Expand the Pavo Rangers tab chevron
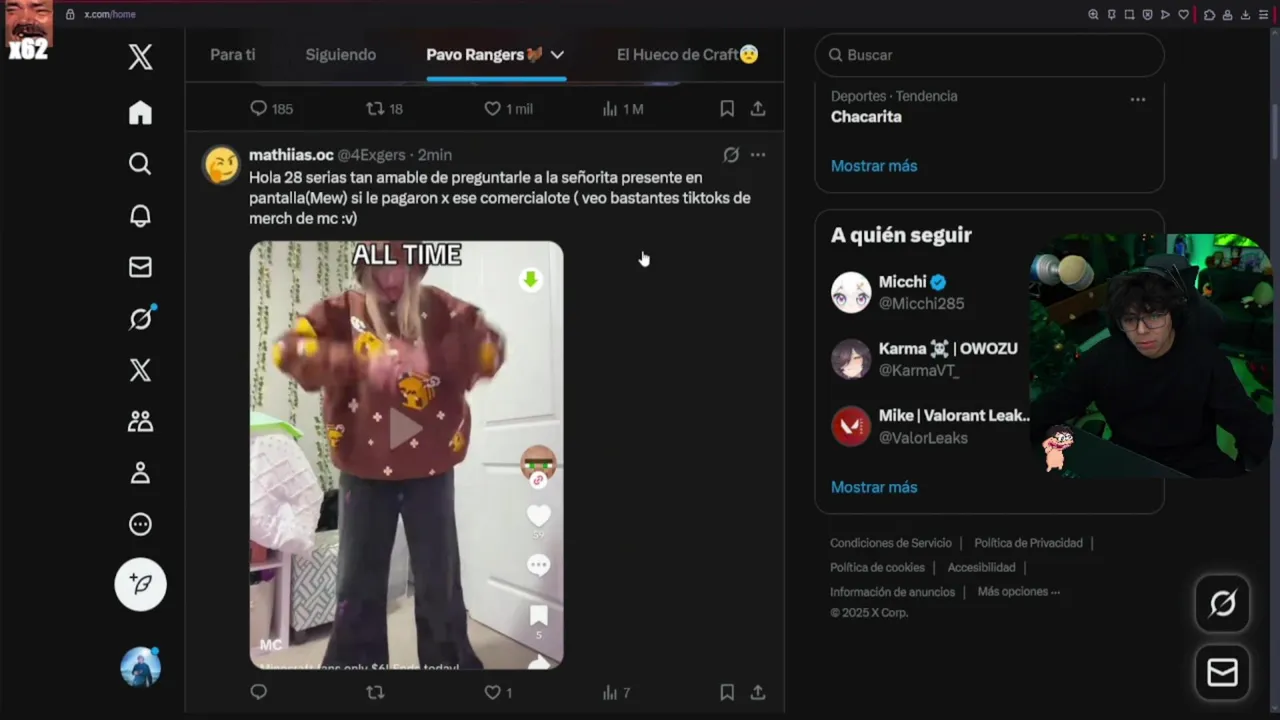The height and width of the screenshot is (720, 1280). click(557, 55)
